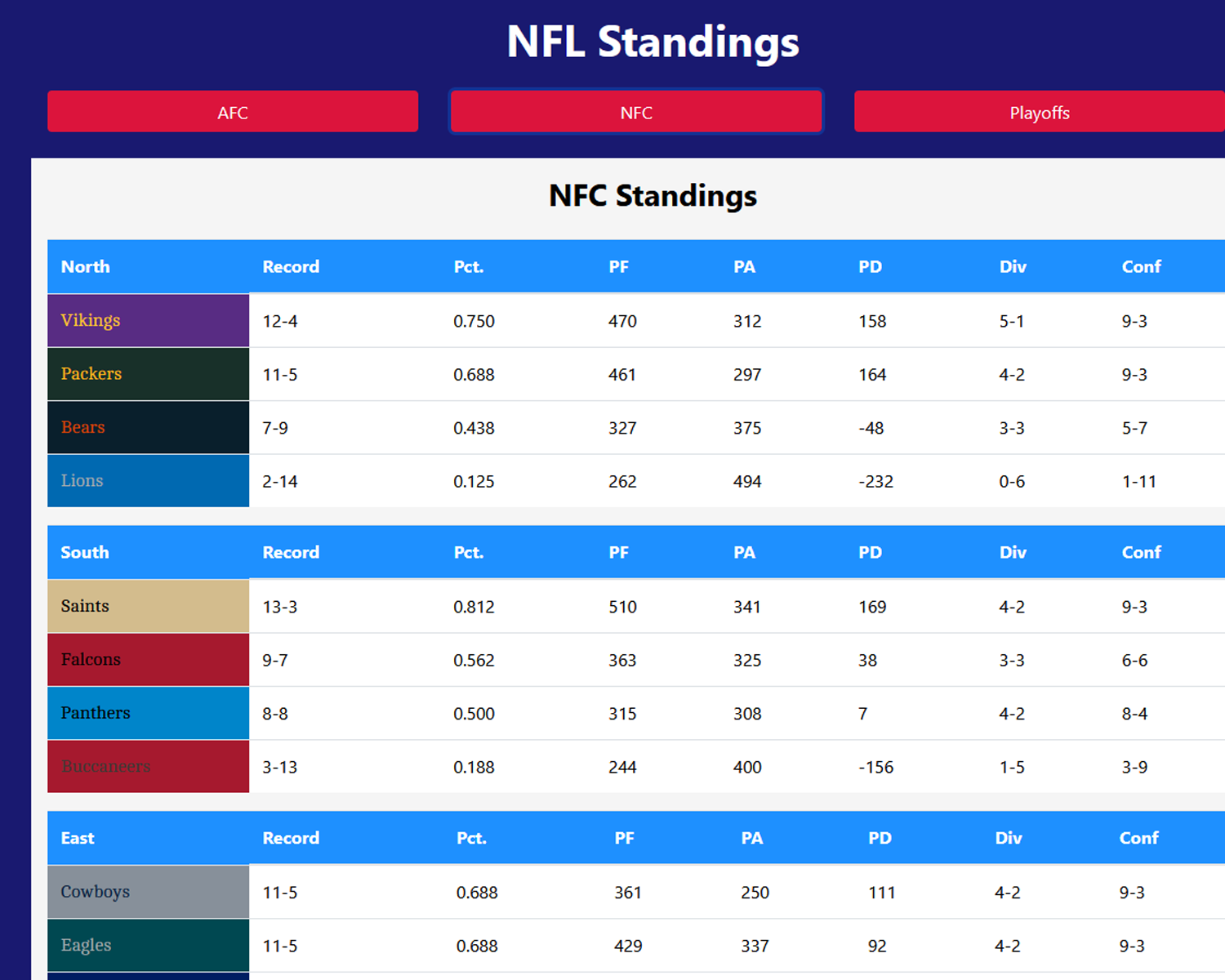Click the North division PF column header

619,267
